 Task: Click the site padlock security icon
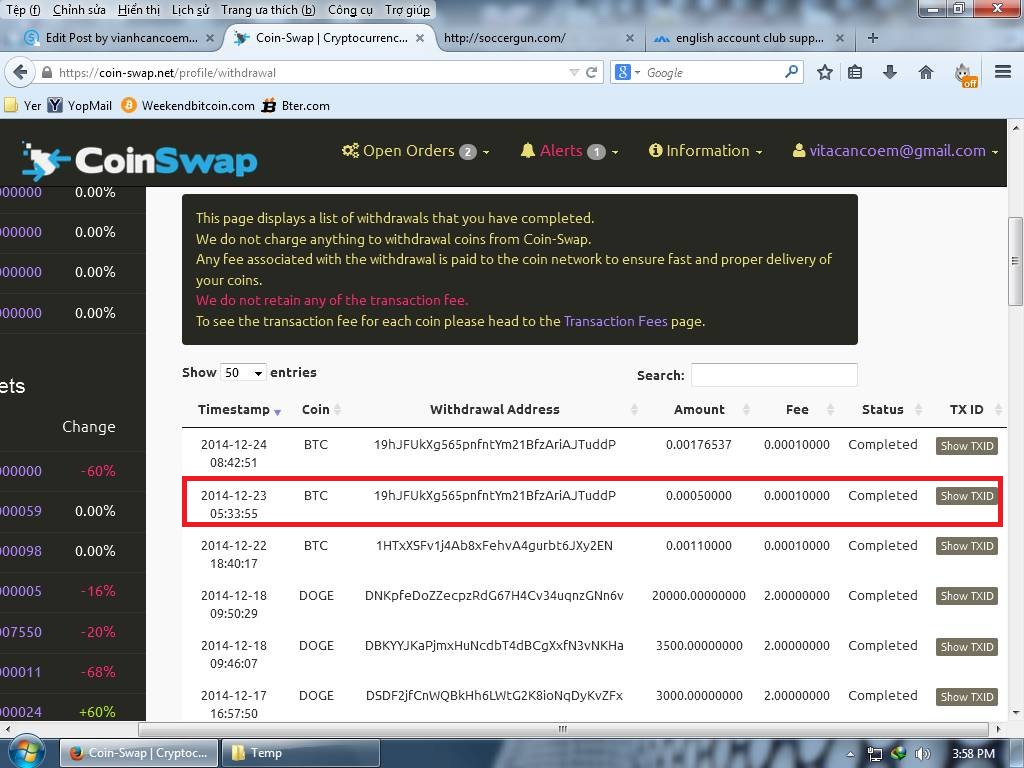(47, 72)
